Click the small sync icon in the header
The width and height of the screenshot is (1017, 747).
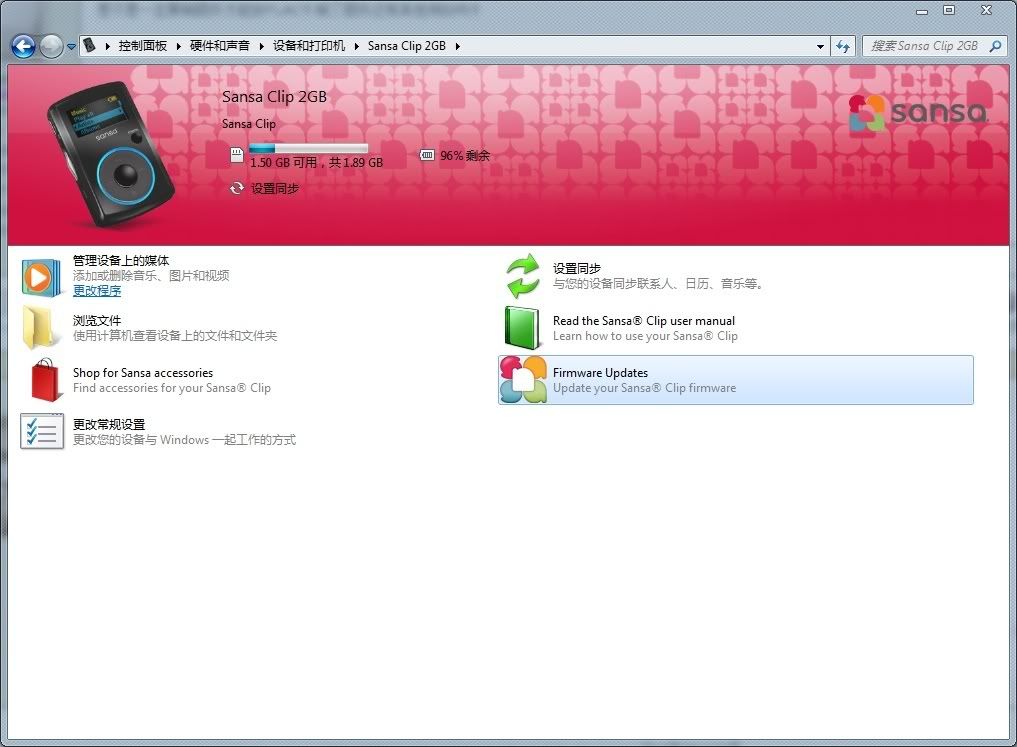pos(237,188)
